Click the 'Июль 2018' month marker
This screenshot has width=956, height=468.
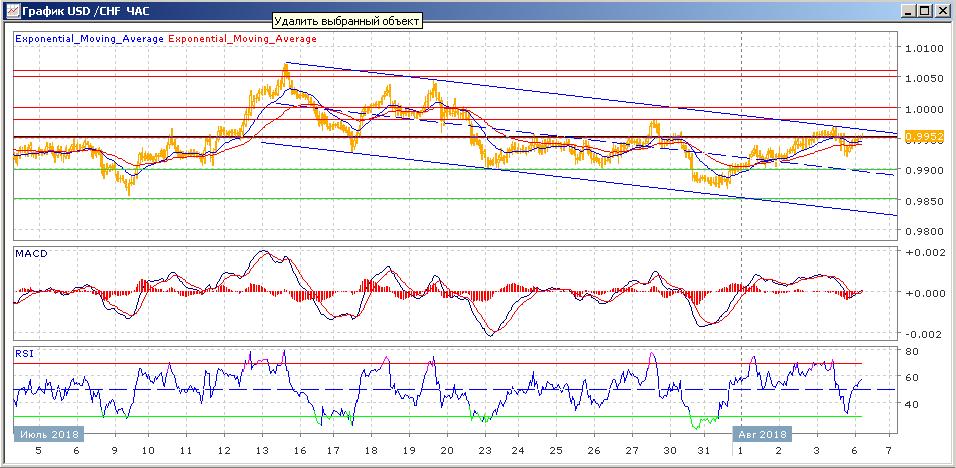49,434
